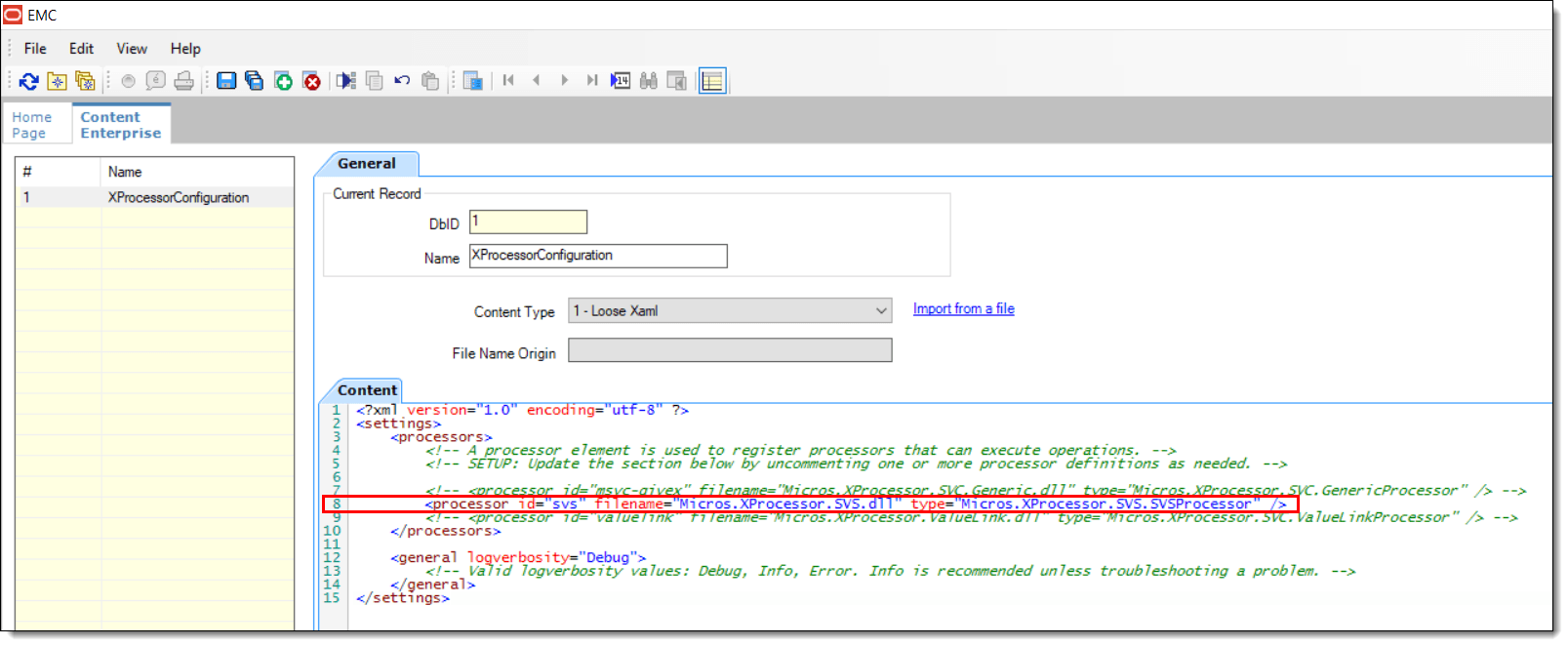
Task: Click the # column header
Action: tap(59, 172)
